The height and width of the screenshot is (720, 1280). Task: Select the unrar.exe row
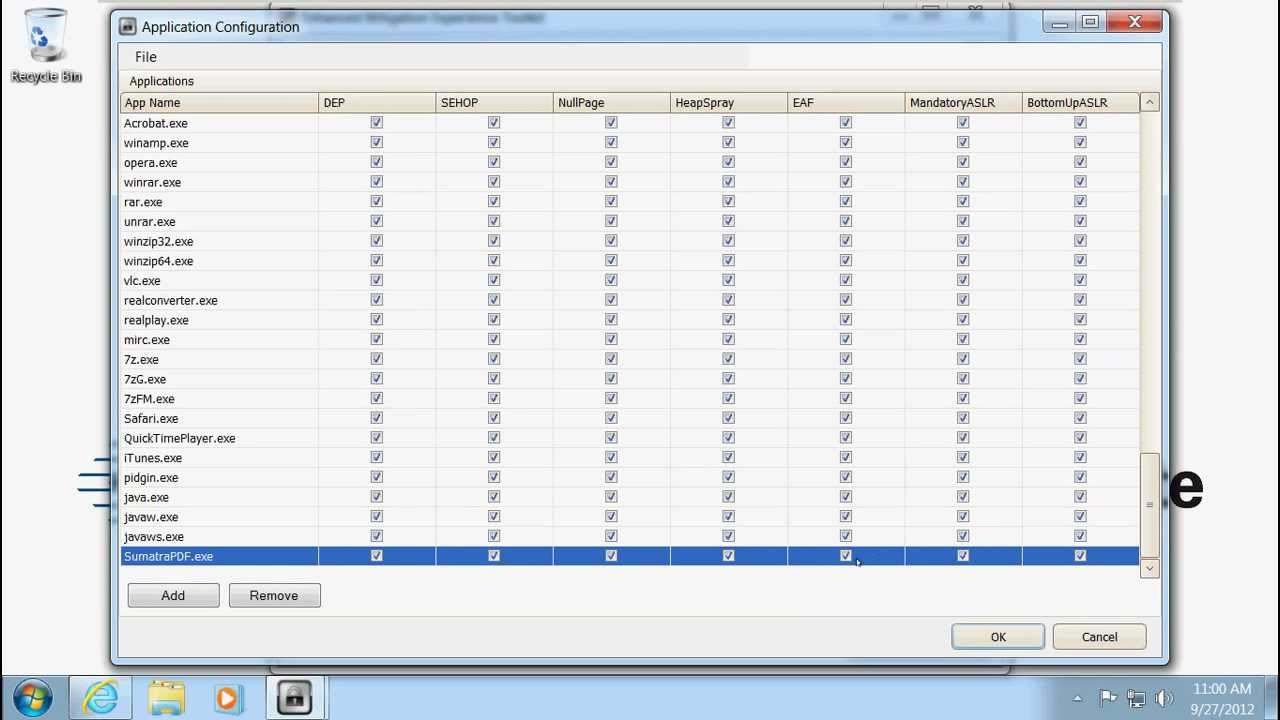click(630, 222)
